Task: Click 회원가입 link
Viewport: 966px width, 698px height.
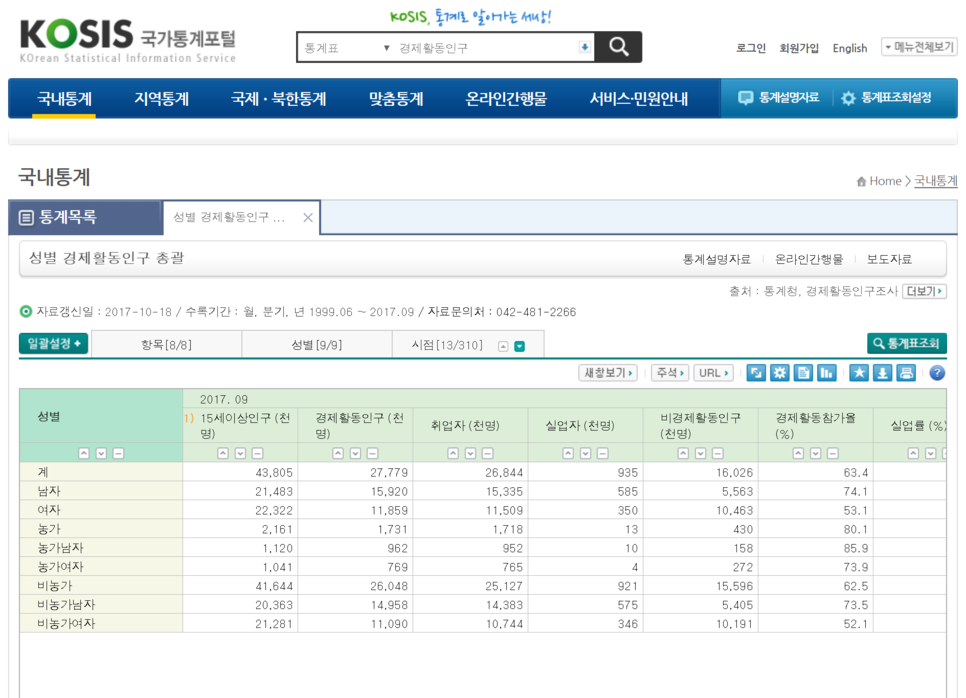Action: pos(799,48)
